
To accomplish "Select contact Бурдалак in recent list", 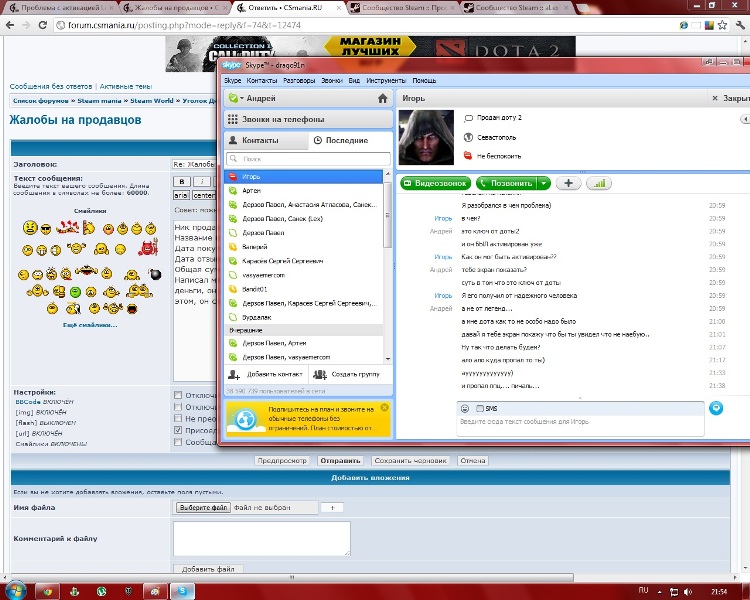I will pyautogui.click(x=304, y=317).
